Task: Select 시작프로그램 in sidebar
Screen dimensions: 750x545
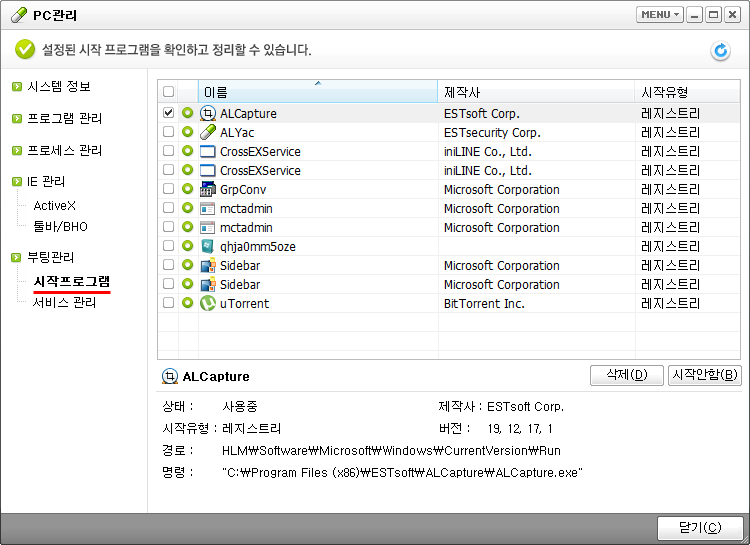Action: pos(72,281)
